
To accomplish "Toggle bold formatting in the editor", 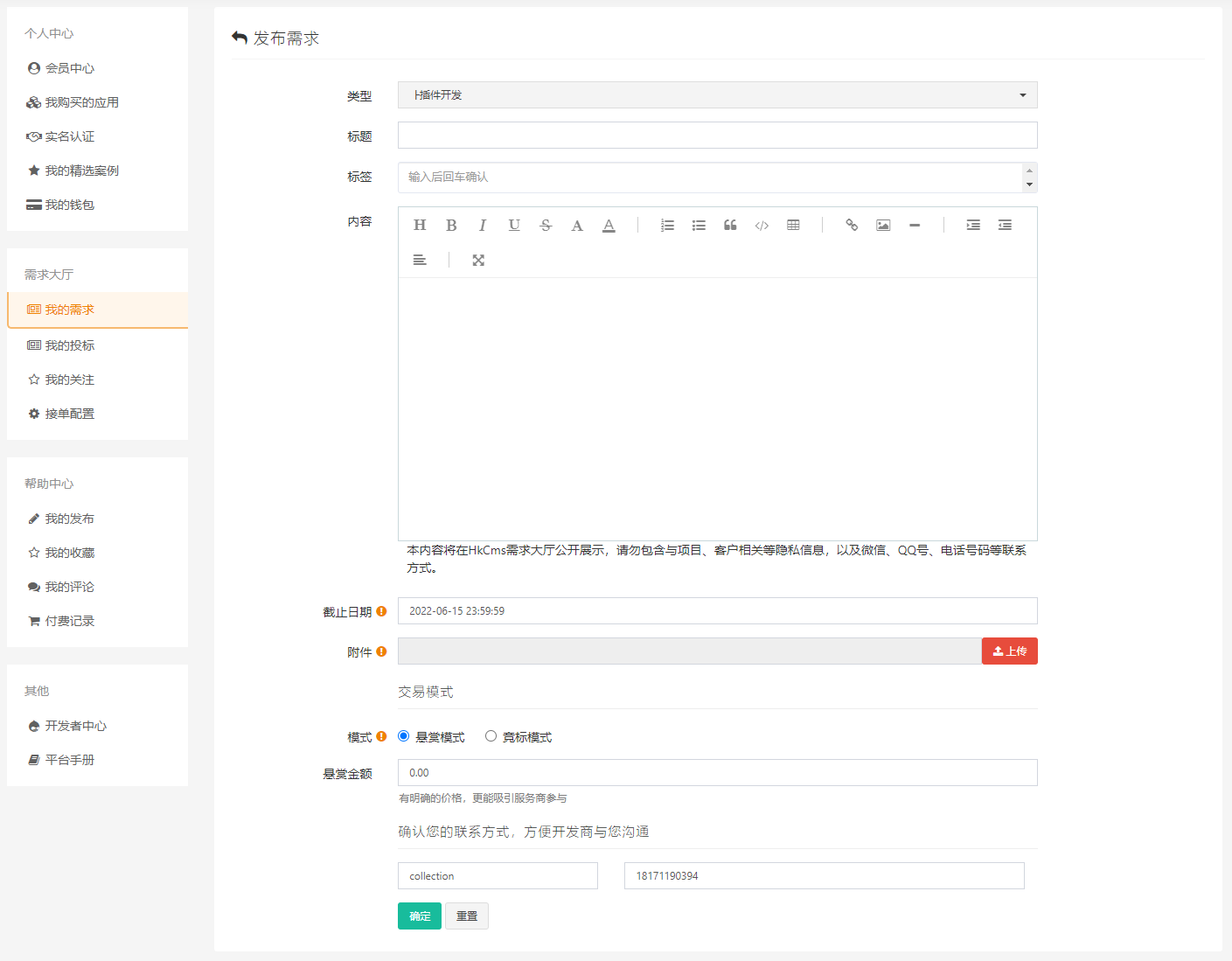I will point(451,226).
